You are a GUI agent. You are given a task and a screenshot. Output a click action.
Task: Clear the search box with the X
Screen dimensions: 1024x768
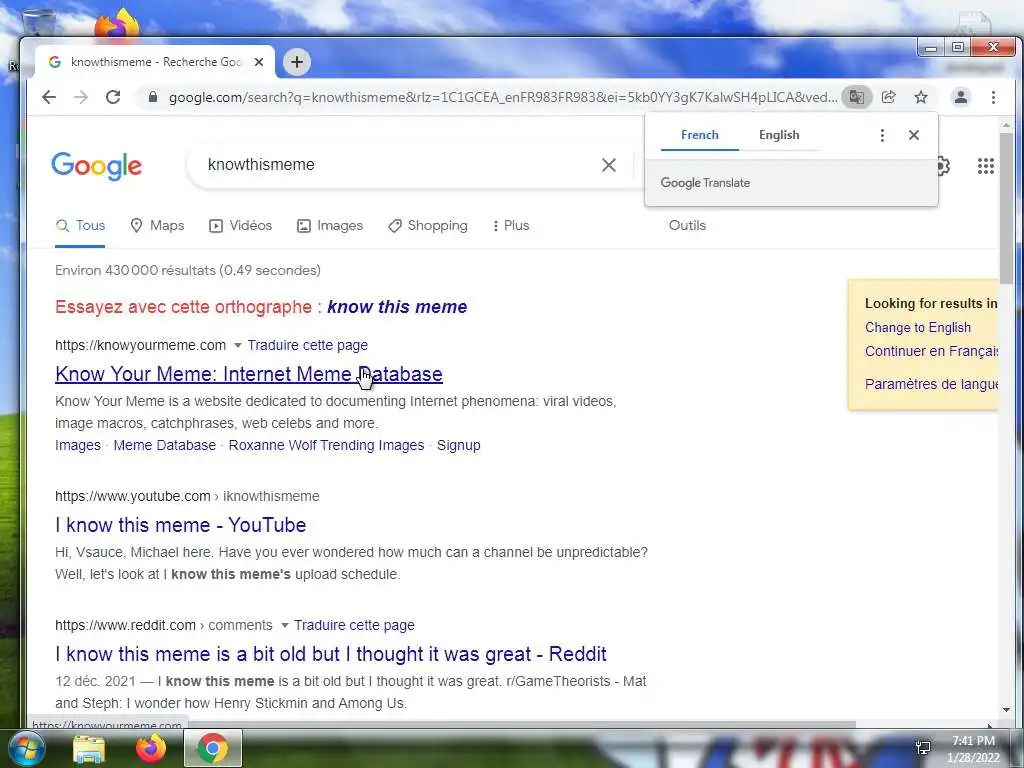point(609,165)
